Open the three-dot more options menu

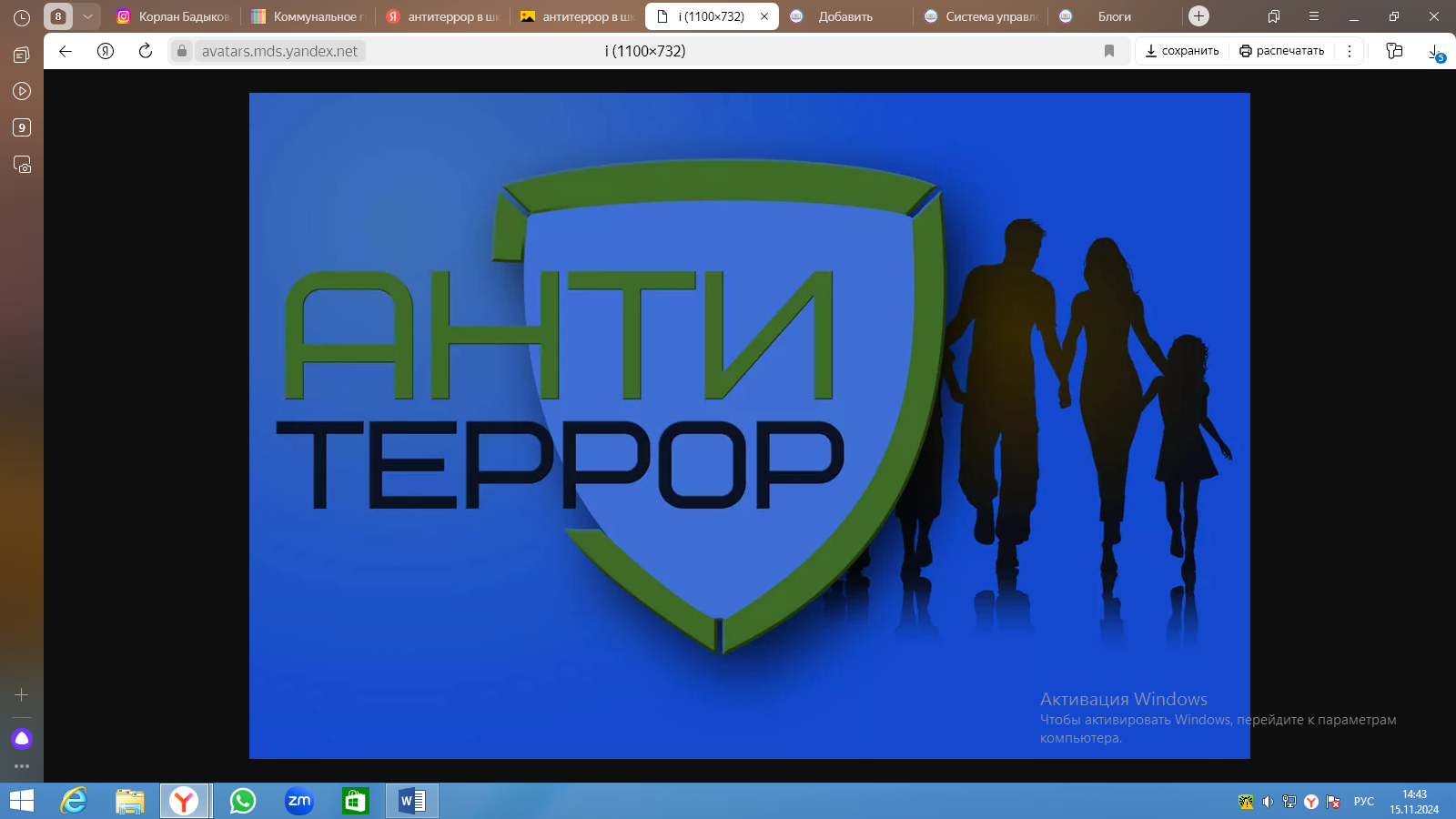click(x=1350, y=51)
